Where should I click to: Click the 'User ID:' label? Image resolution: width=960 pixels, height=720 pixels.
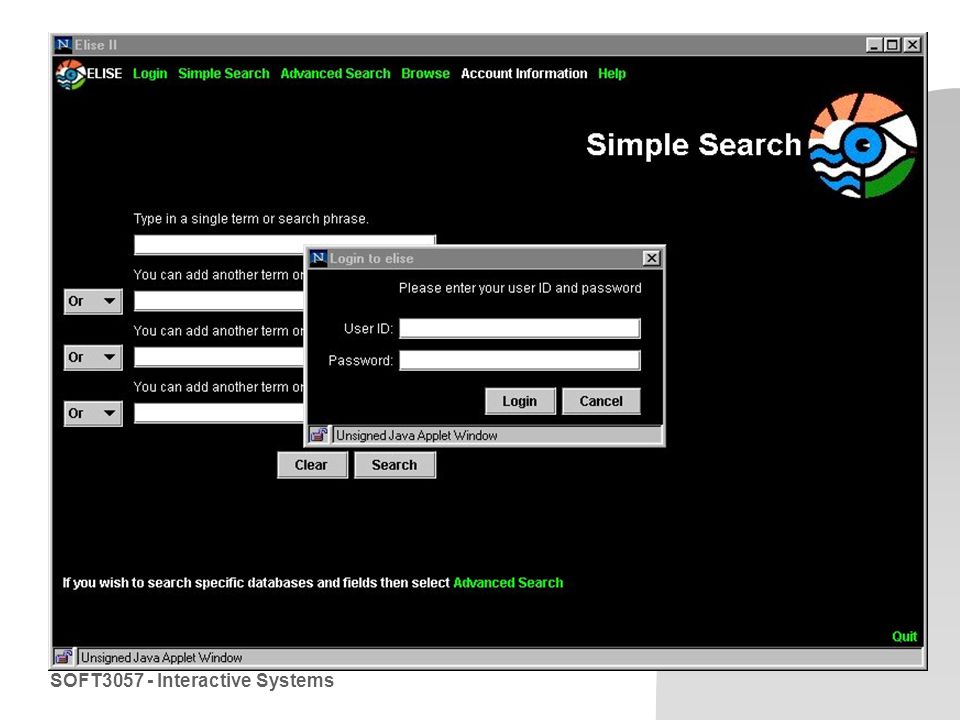point(368,329)
